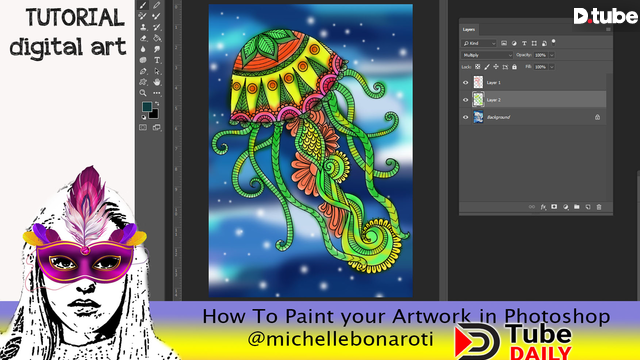Click the Layers panel tab
This screenshot has height=360, width=640.
(469, 29)
